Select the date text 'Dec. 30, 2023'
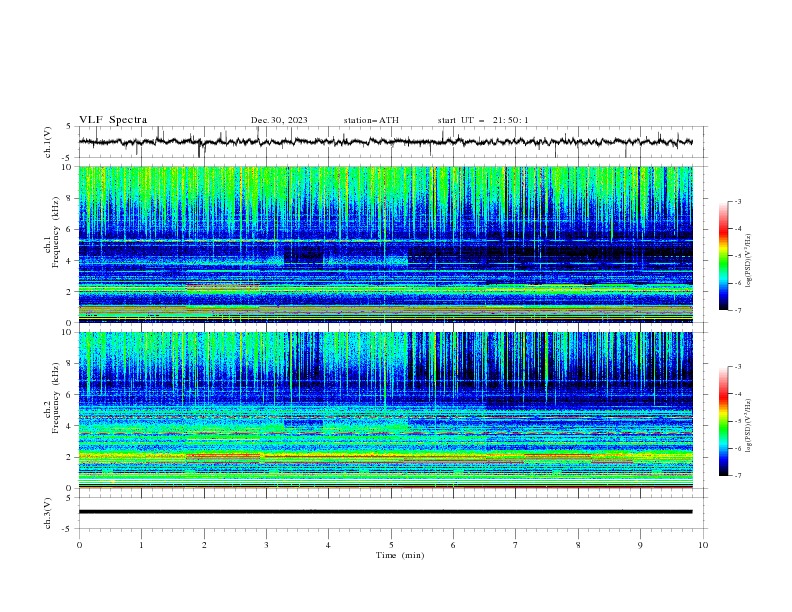This screenshot has height=612, width=792. [279, 120]
